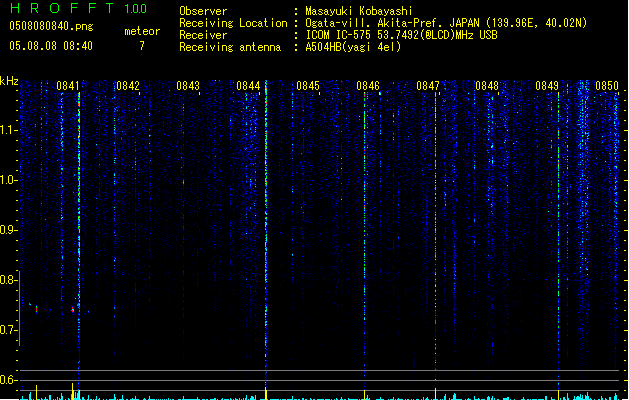Click the 0850 time marker
629x400 pixels.
[x=607, y=86]
